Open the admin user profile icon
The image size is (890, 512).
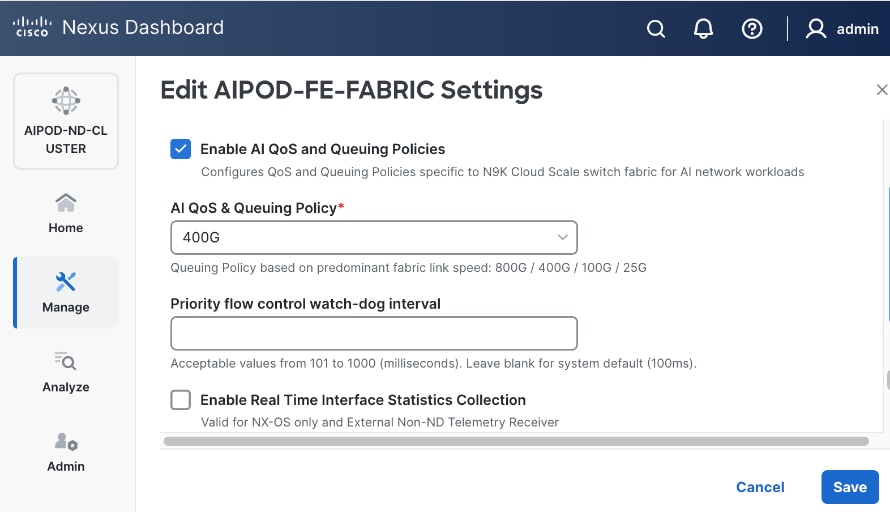click(x=816, y=28)
